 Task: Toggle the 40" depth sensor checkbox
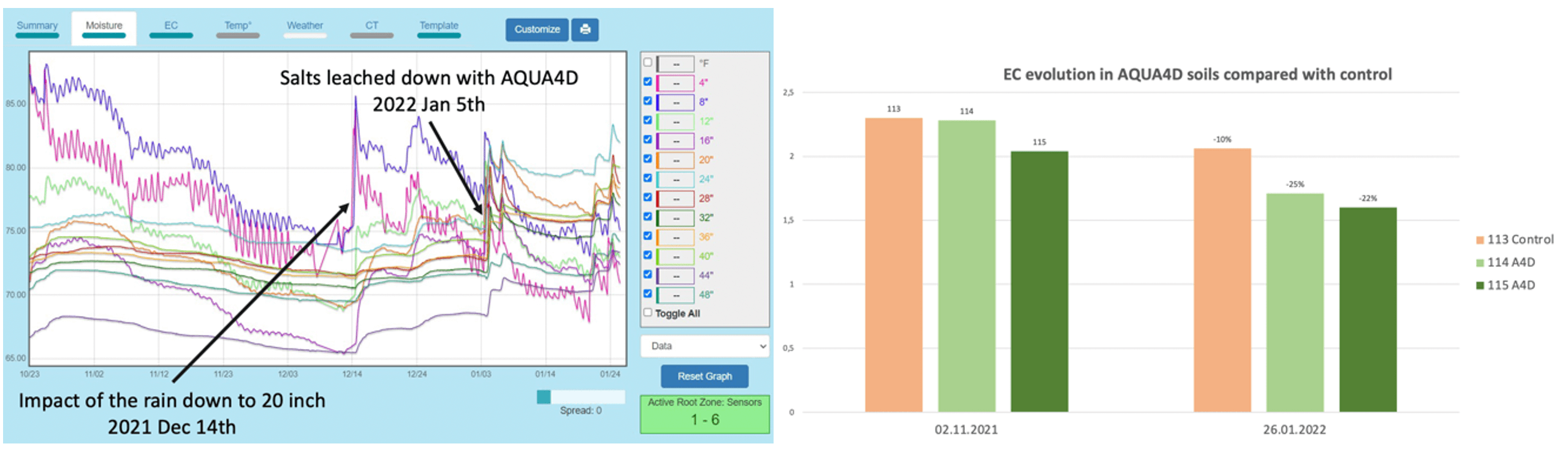(647, 255)
